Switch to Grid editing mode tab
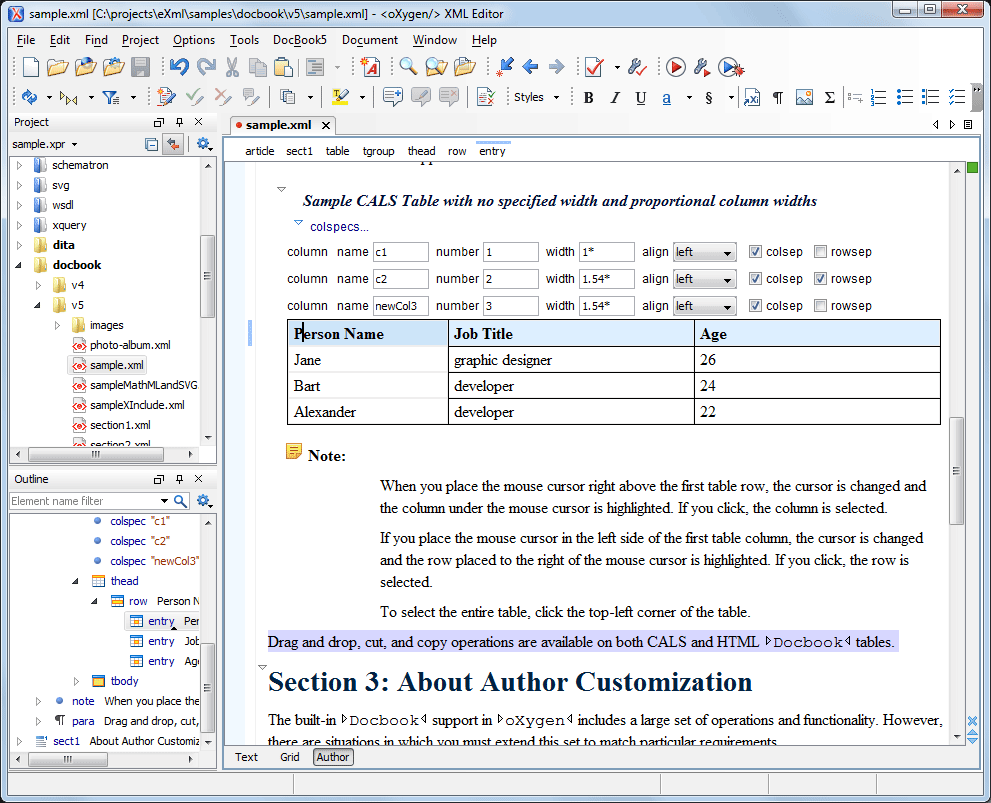This screenshot has height=803, width=991. (x=289, y=757)
